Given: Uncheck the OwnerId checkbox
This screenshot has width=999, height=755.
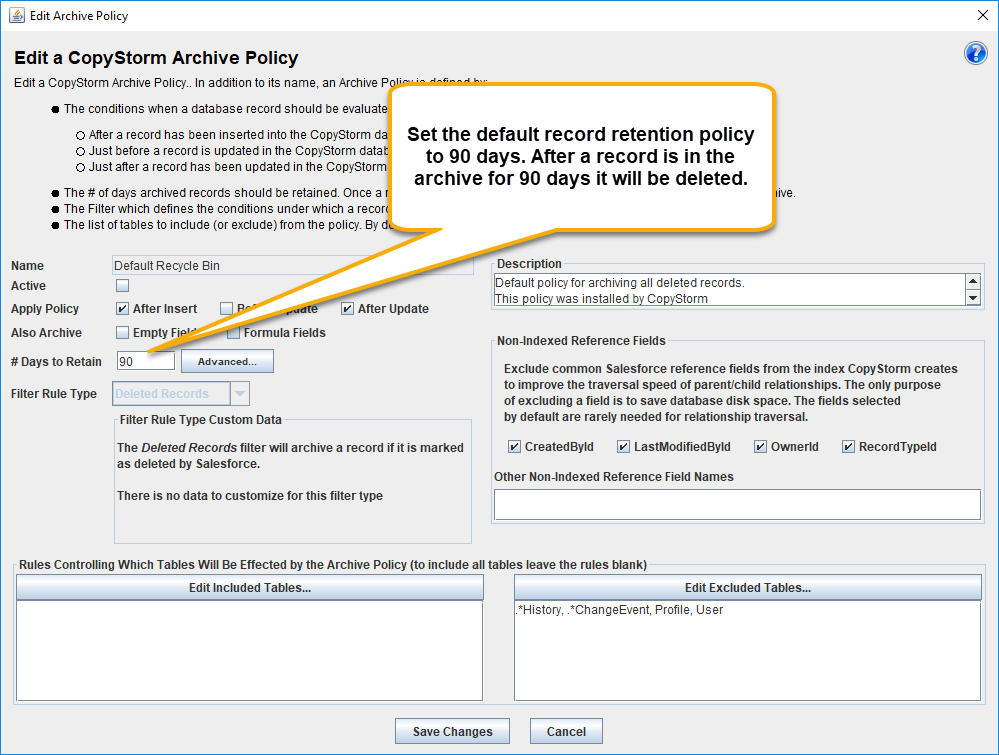Looking at the screenshot, I should click(x=760, y=447).
